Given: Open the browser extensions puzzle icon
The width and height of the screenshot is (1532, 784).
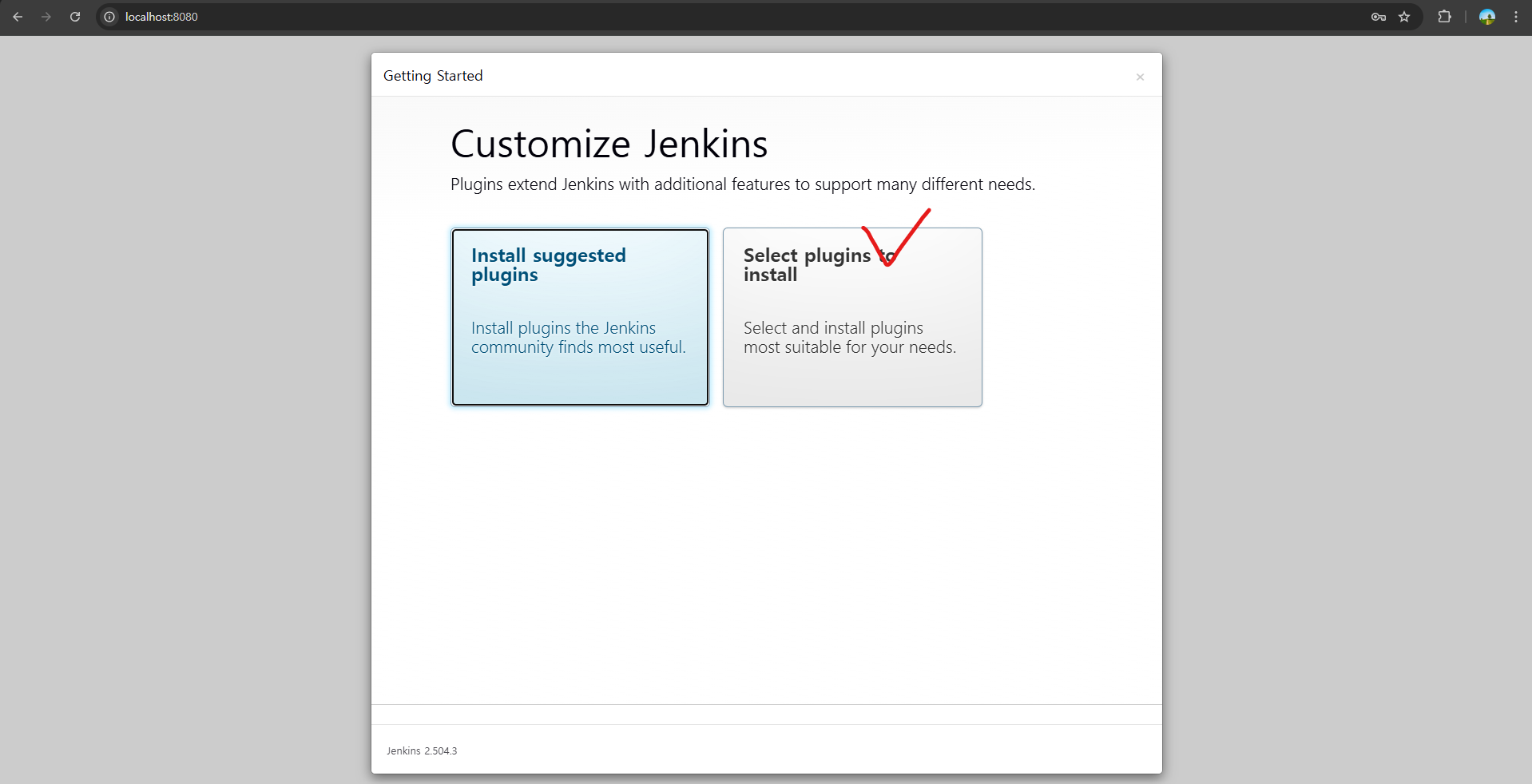Looking at the screenshot, I should click(x=1444, y=17).
